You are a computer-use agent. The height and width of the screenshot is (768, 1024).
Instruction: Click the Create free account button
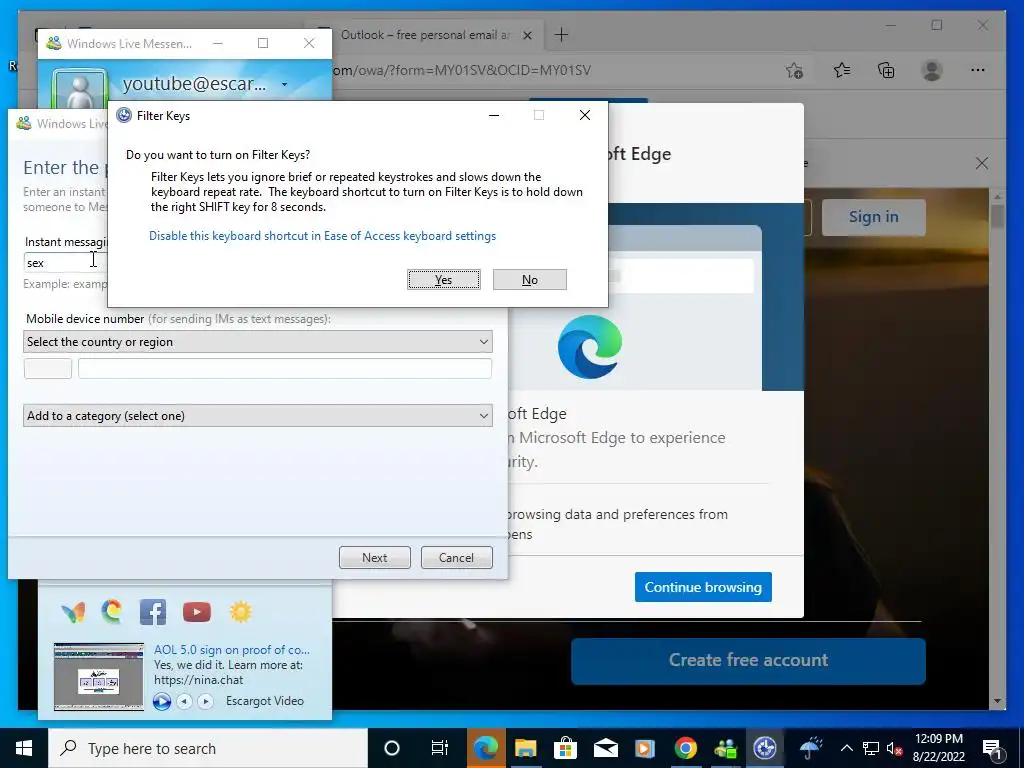[x=748, y=660]
